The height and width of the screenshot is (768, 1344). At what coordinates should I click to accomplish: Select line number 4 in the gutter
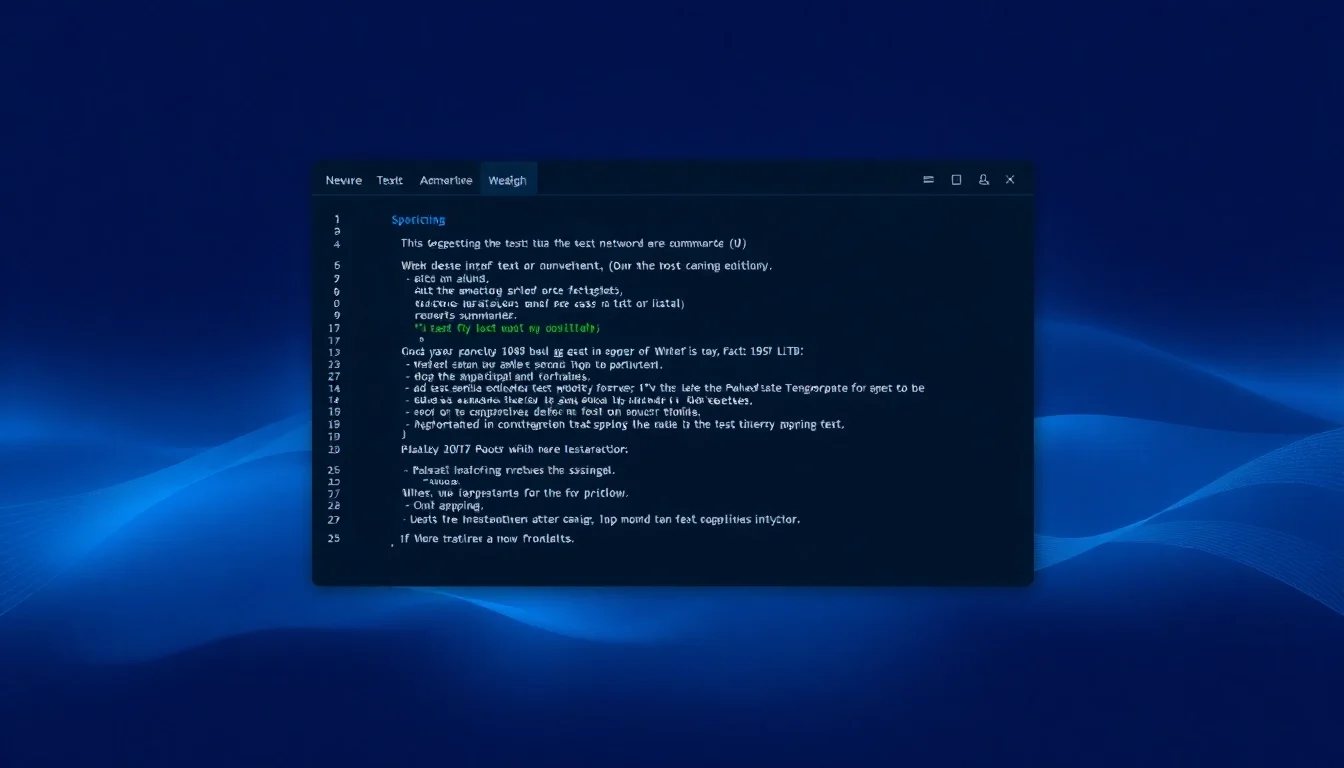click(337, 243)
